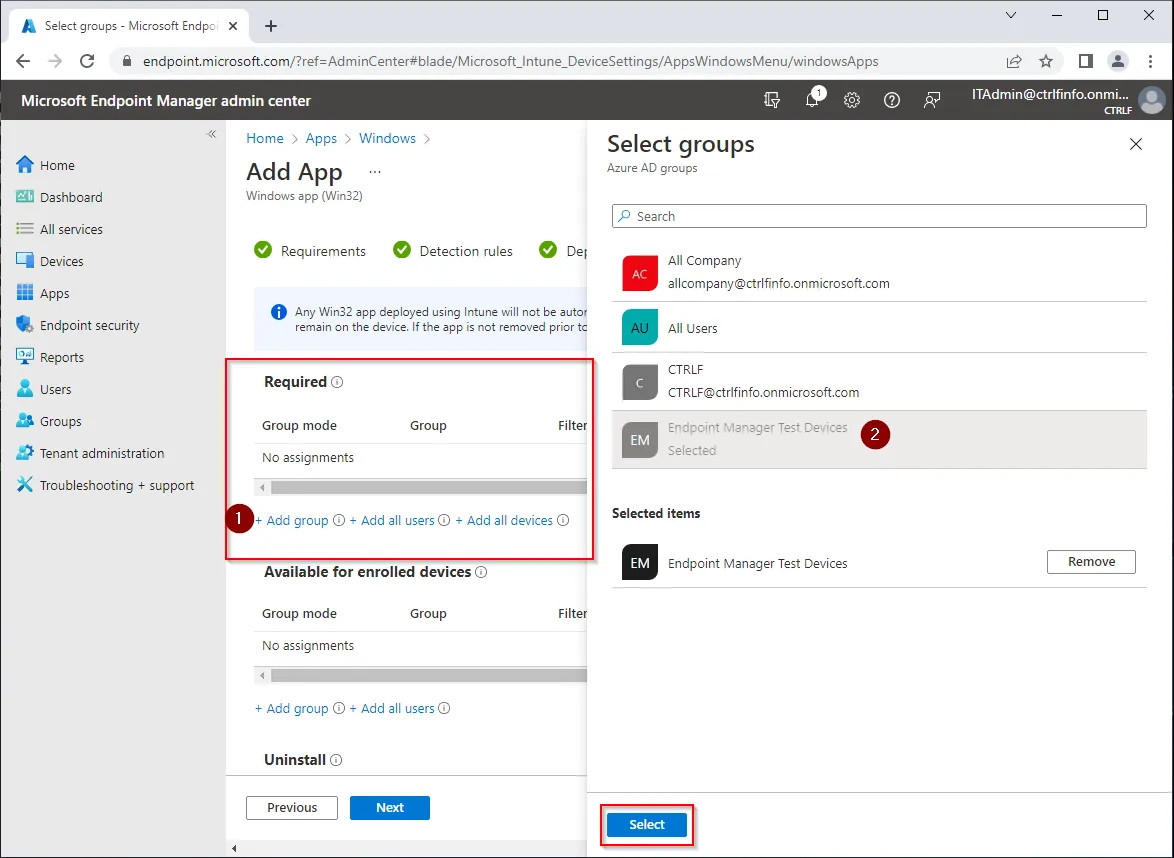Screen dimensions: 1174x858
Task: Close the Select groups browser tab
Action: 233,26
